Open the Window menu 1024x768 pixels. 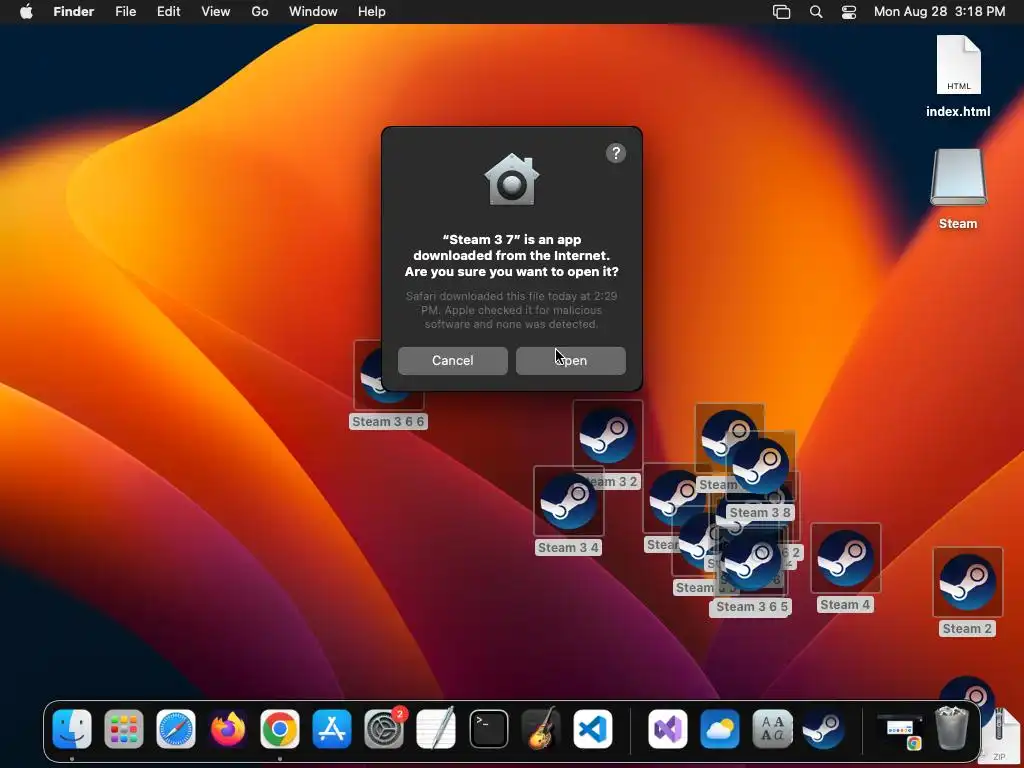[313, 12]
